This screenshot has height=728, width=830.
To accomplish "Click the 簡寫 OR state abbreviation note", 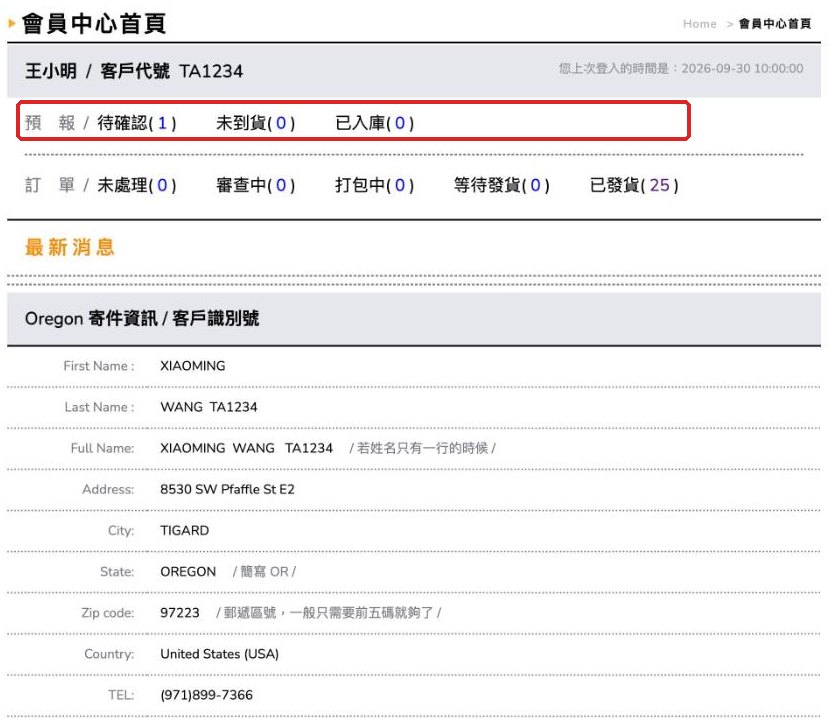I will [264, 572].
